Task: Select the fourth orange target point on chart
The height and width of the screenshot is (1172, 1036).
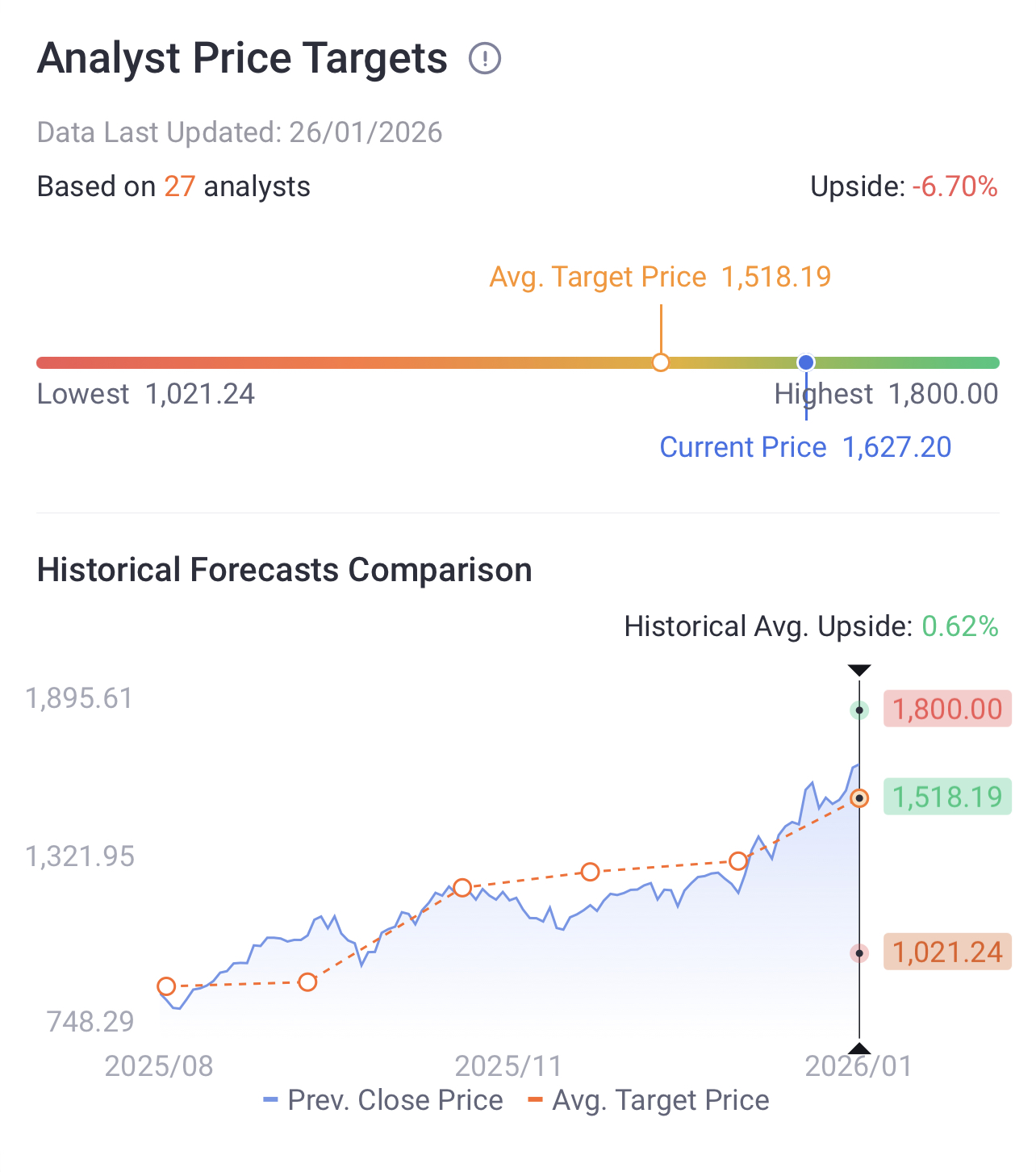Action: [591, 872]
